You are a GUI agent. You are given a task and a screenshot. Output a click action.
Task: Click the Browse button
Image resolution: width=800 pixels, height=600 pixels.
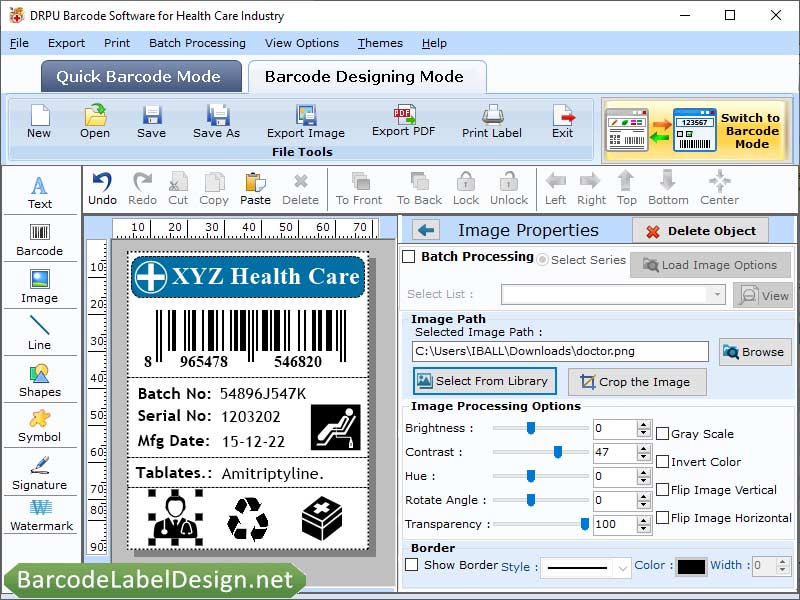[x=755, y=352]
